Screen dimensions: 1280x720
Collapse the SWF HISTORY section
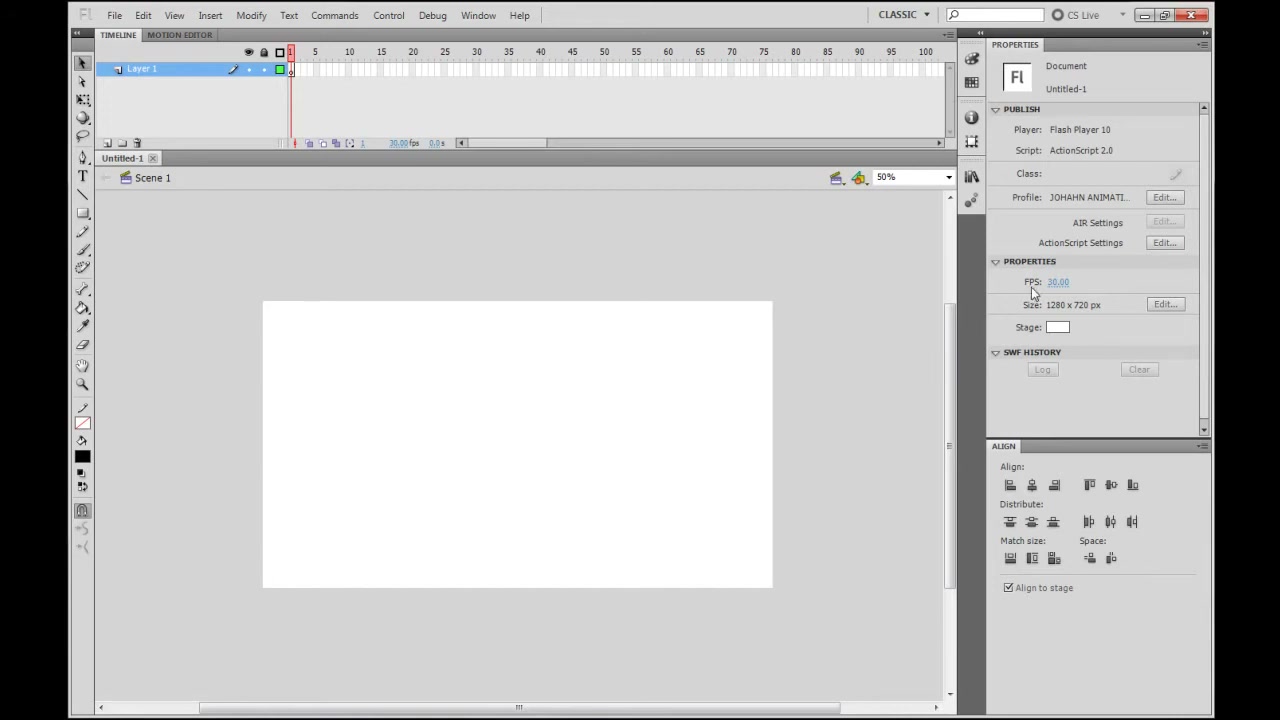point(996,352)
